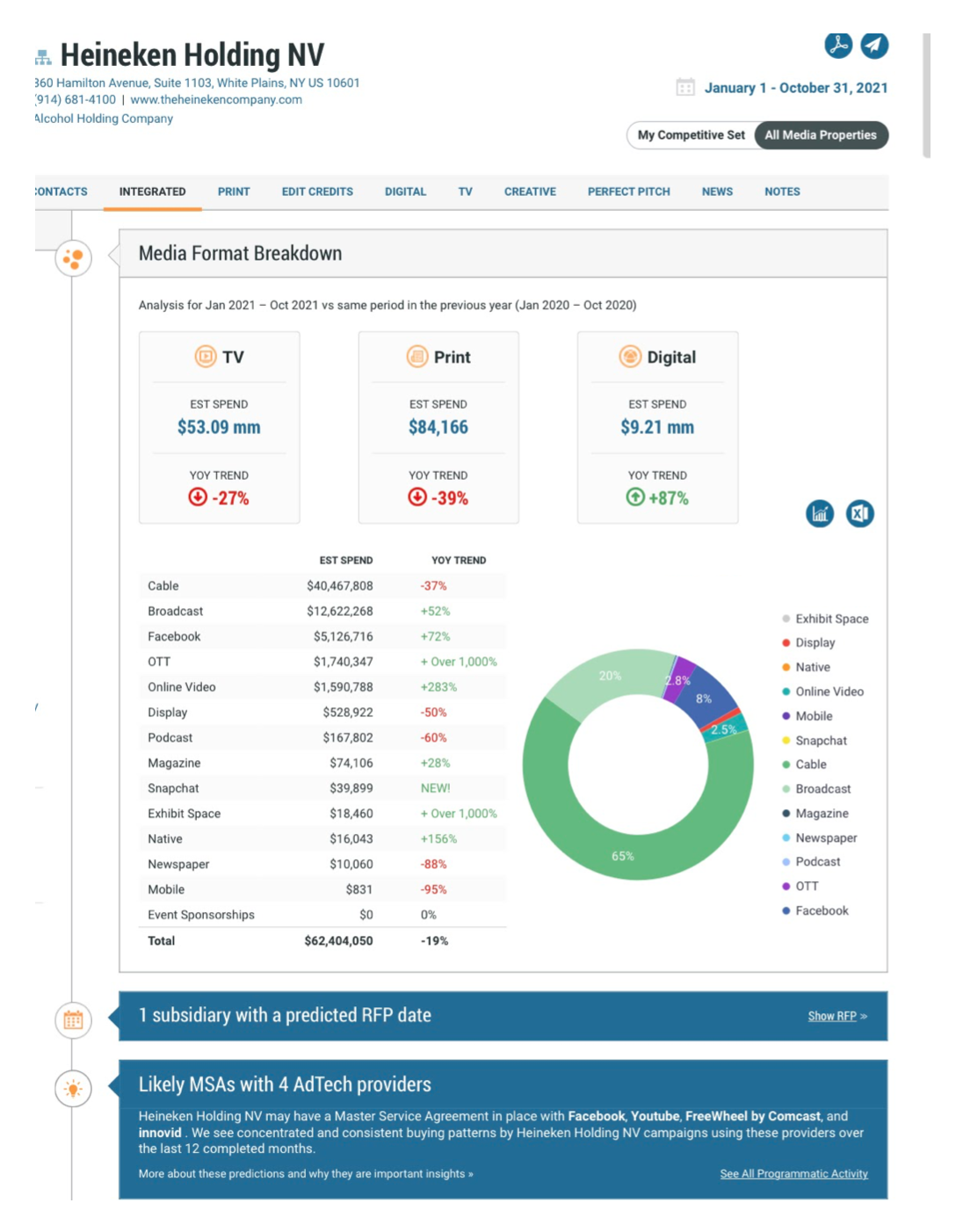Toggle Native legend item
The image size is (956, 1232).
[x=806, y=668]
